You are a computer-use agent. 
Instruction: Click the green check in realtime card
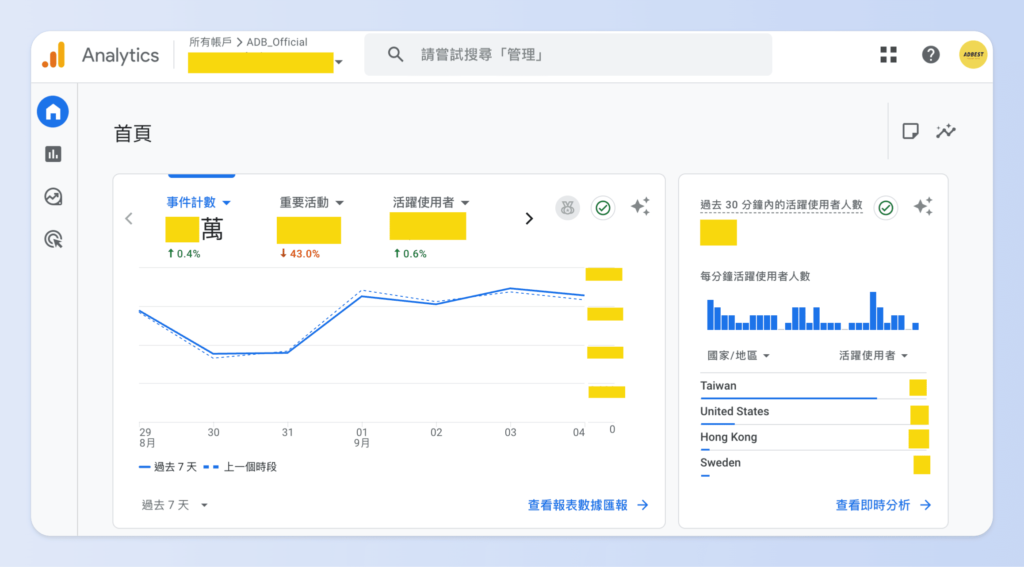tap(885, 208)
